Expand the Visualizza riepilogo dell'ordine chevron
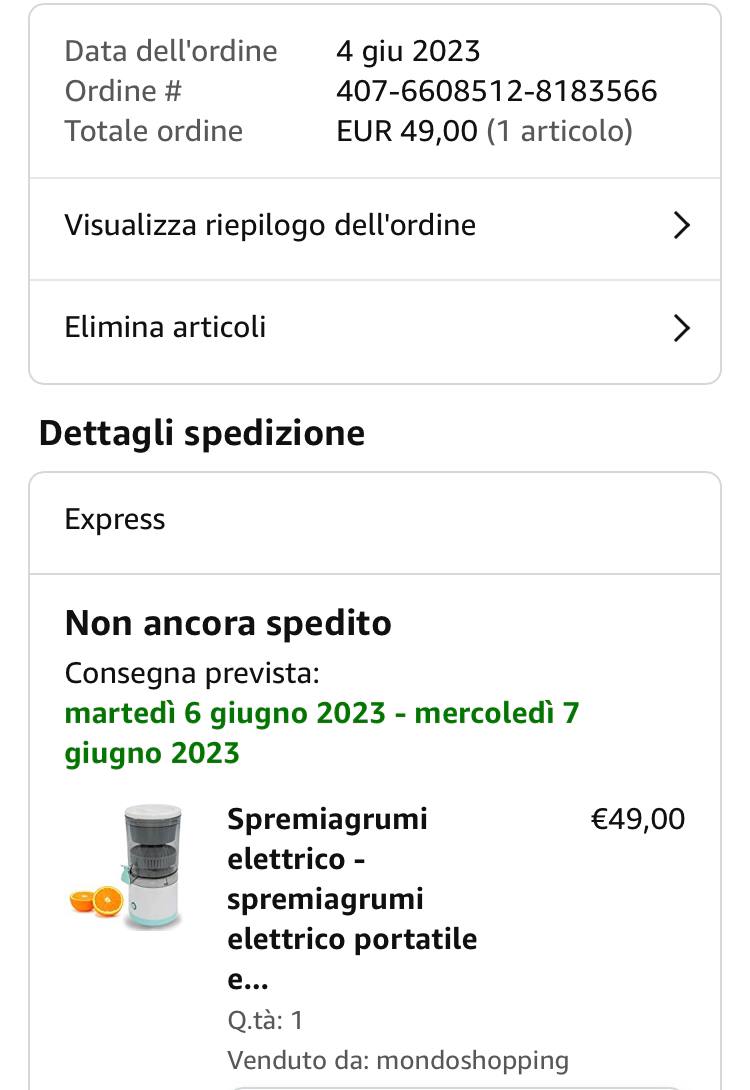This screenshot has height=1090, width=750. 681,226
